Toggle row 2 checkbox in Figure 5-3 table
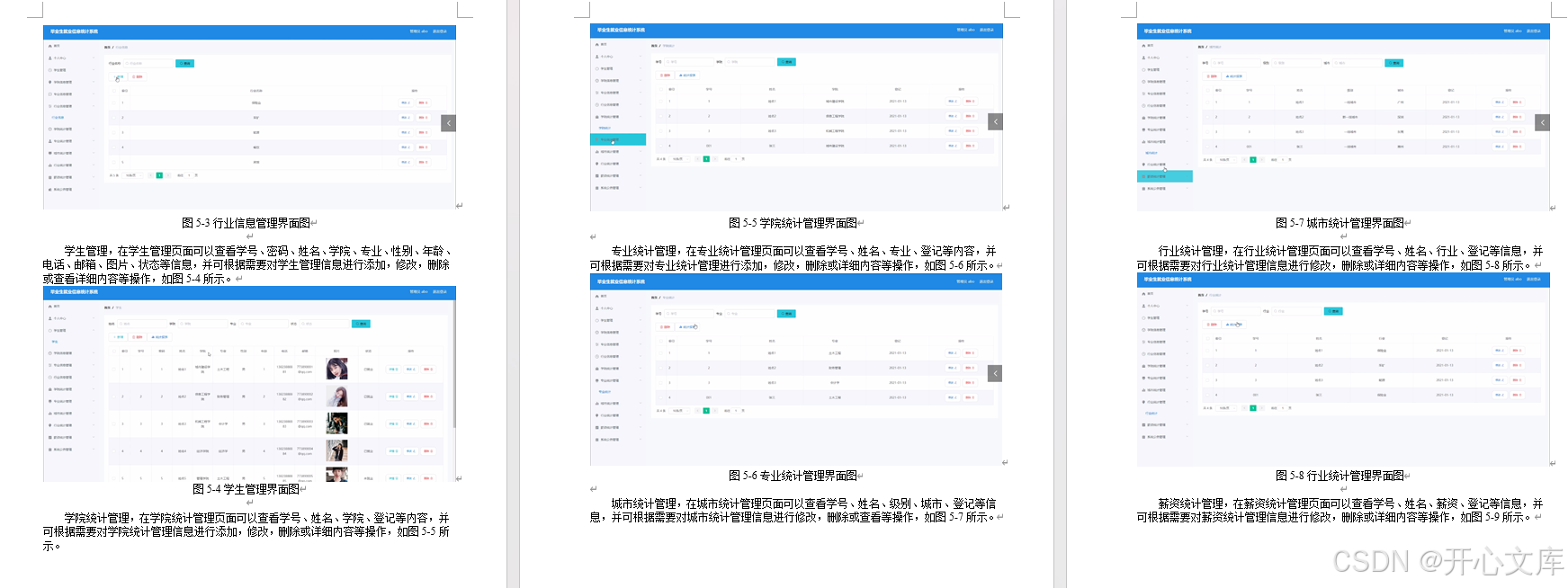Image resolution: width=1568 pixels, height=588 pixels. coord(116,118)
